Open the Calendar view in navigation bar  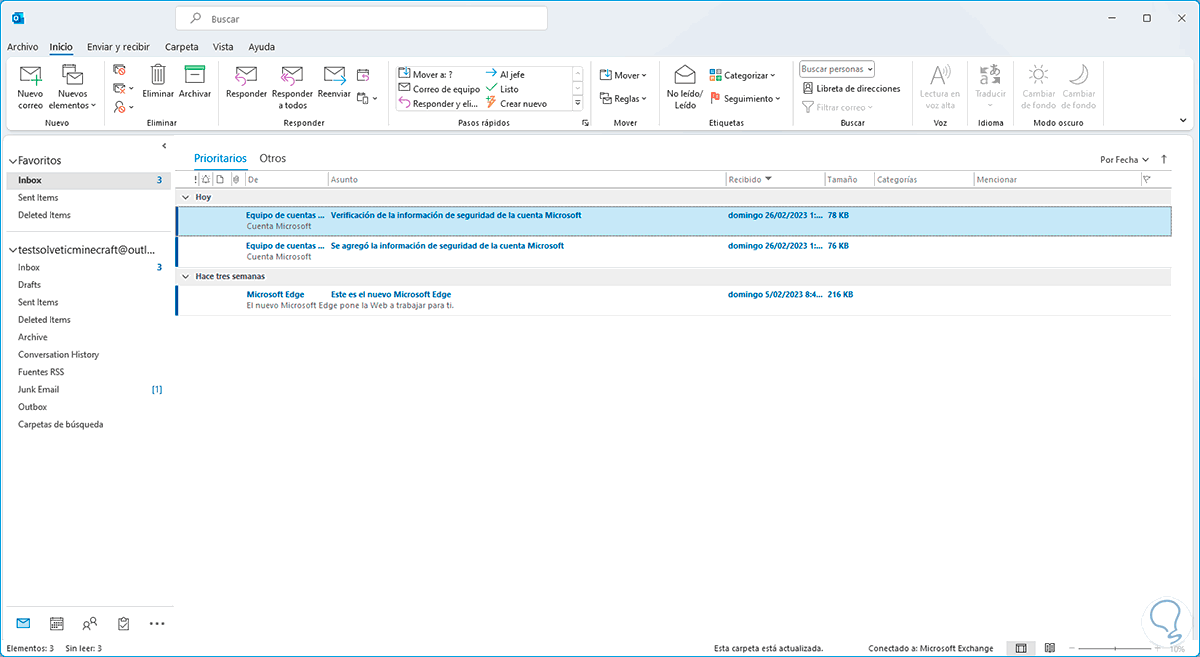tap(57, 623)
